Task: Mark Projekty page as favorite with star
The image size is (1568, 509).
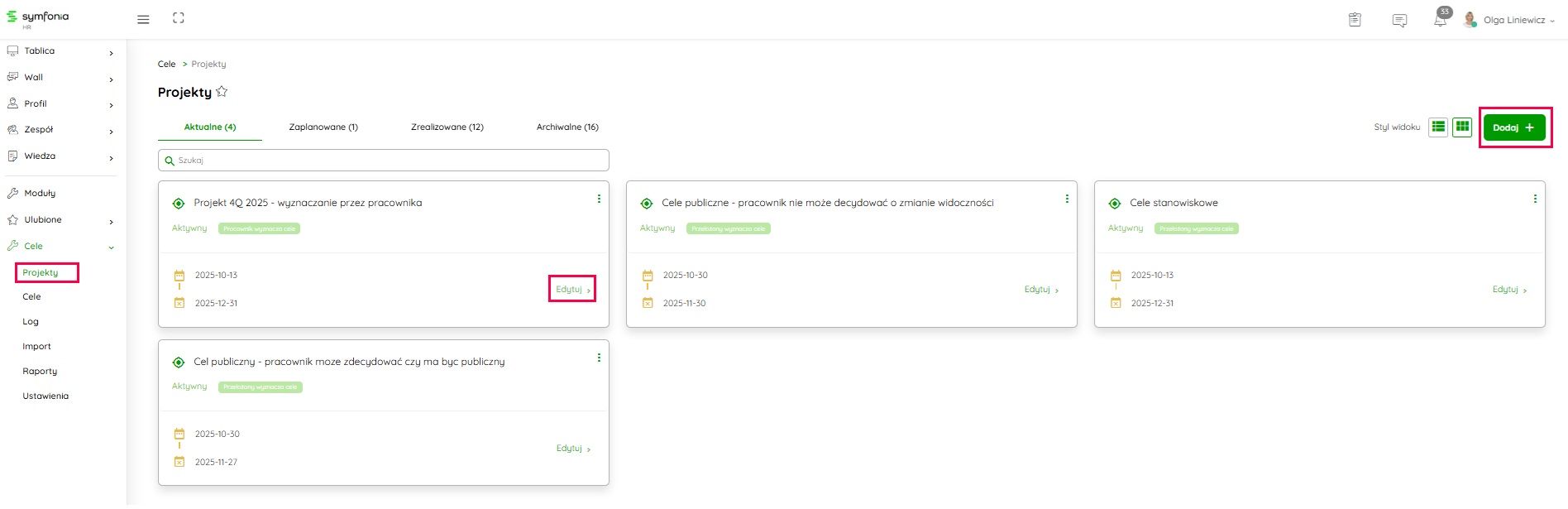Action: [x=222, y=92]
